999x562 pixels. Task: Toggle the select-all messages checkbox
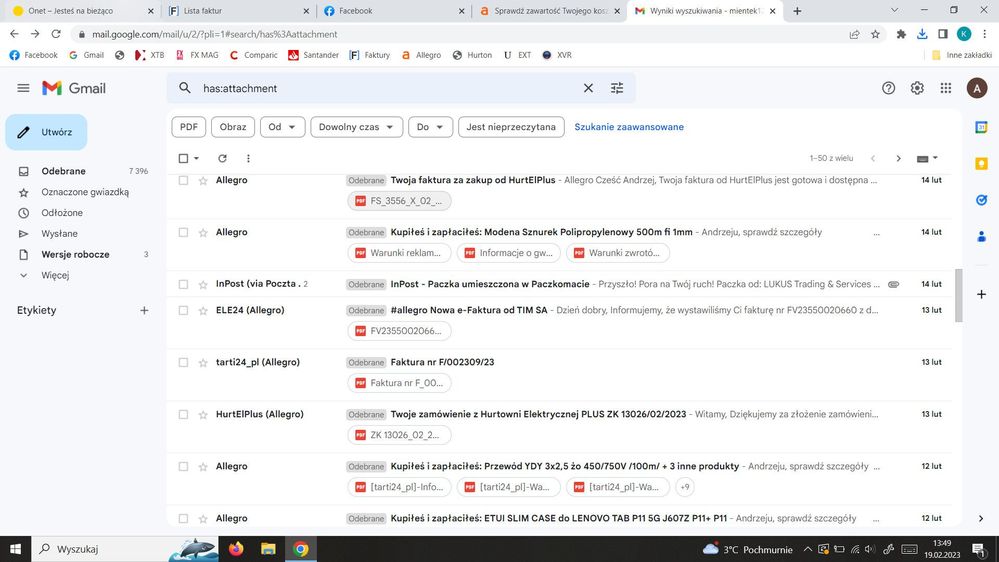(183, 158)
